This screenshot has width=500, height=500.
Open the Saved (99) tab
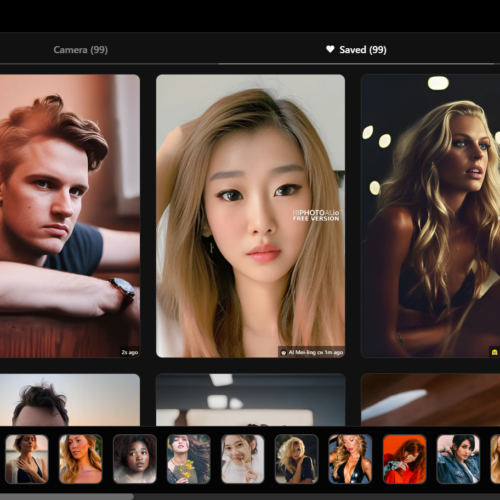pyautogui.click(x=356, y=50)
